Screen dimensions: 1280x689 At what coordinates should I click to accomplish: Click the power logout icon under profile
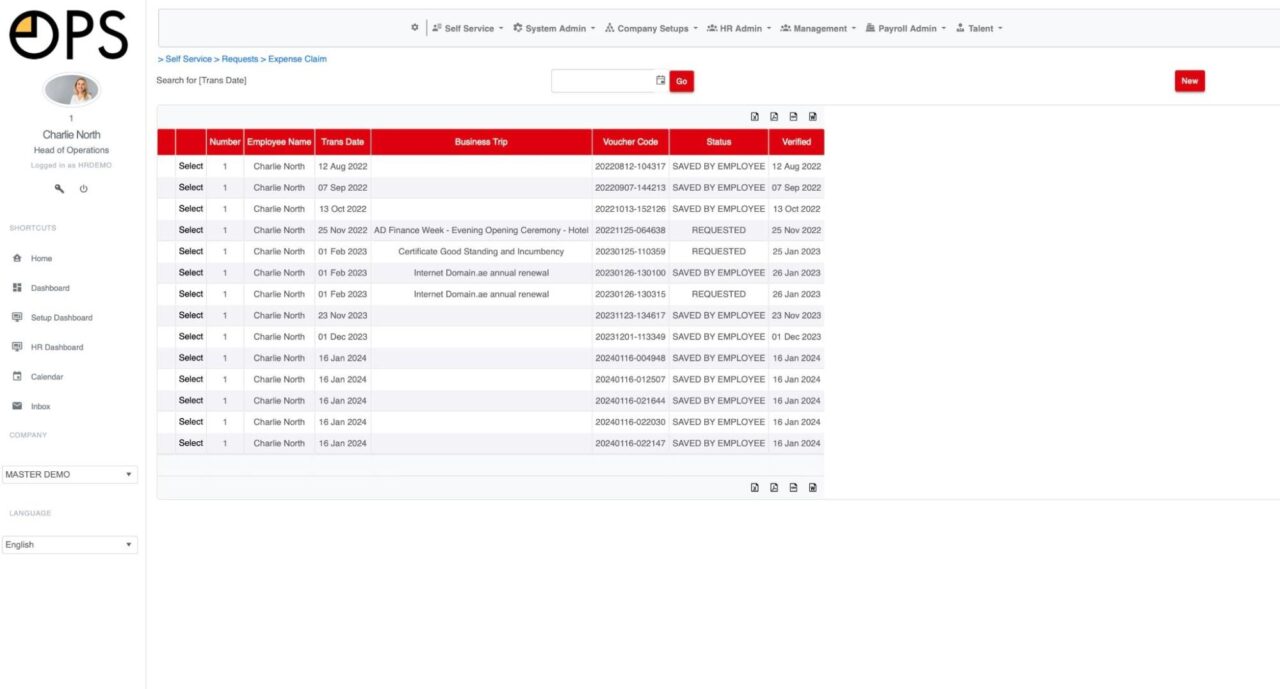(84, 188)
